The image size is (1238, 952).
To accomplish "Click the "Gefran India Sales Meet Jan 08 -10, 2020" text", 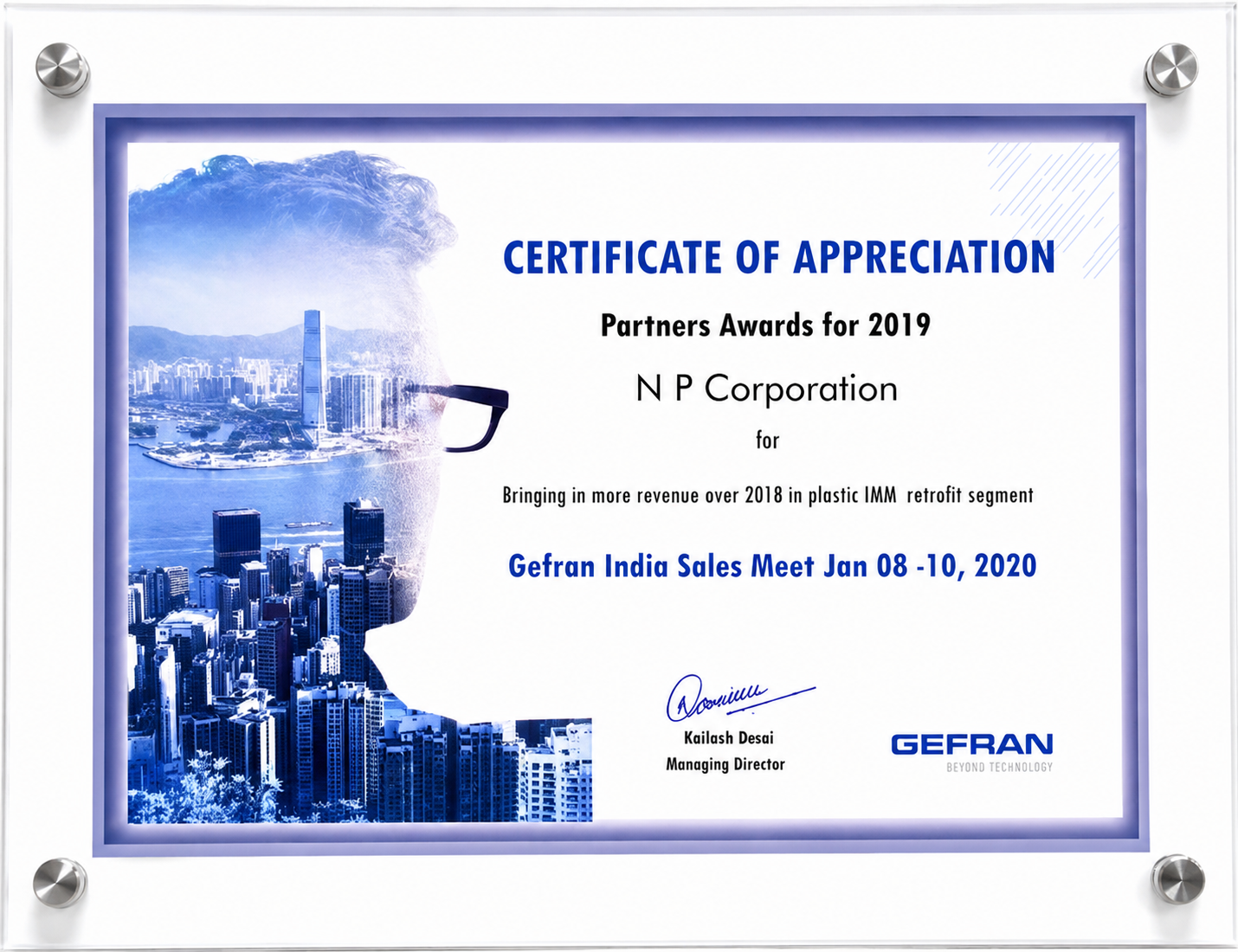I will 772,566.
